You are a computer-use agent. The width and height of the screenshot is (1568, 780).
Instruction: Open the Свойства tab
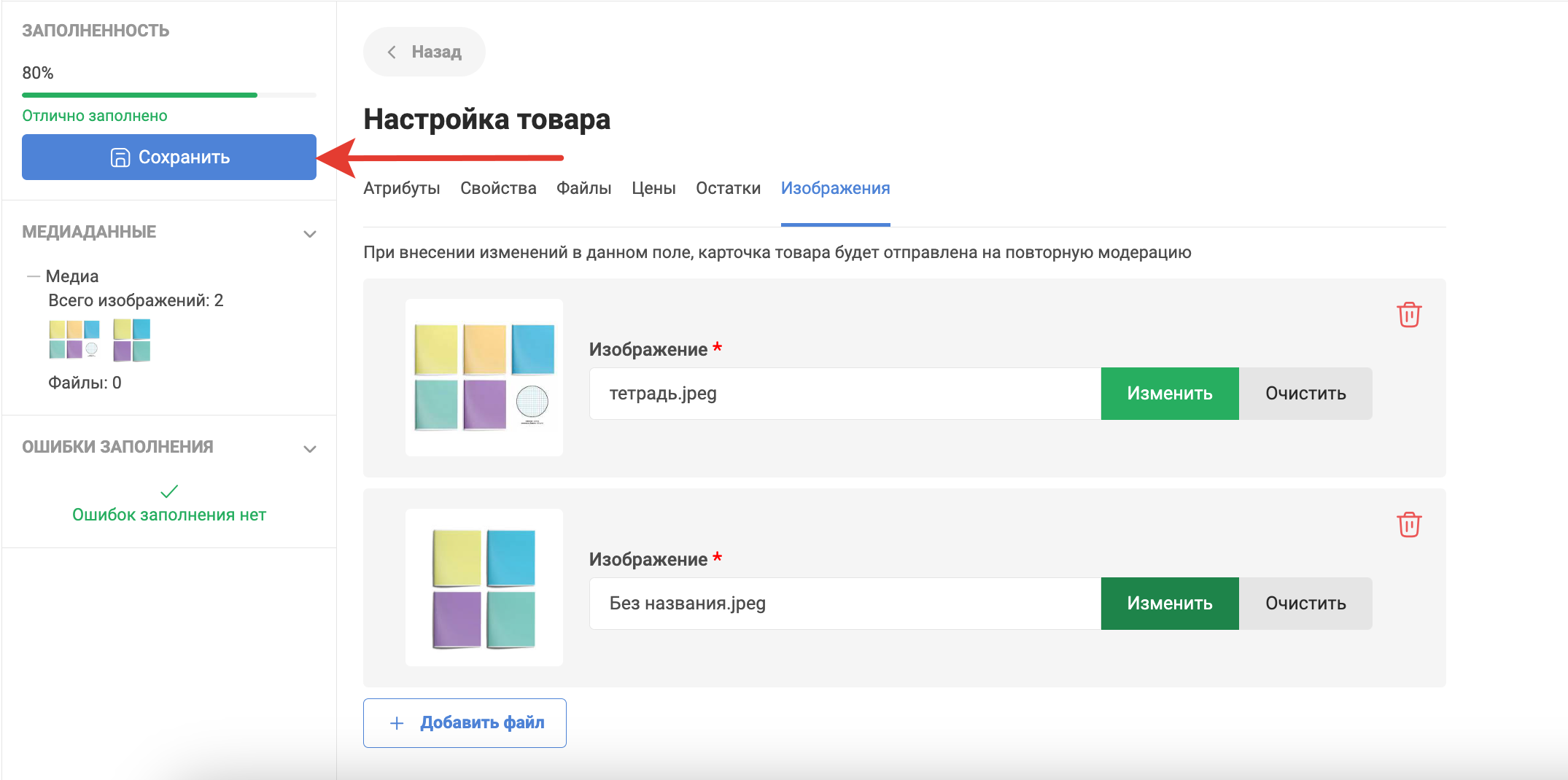tap(498, 188)
